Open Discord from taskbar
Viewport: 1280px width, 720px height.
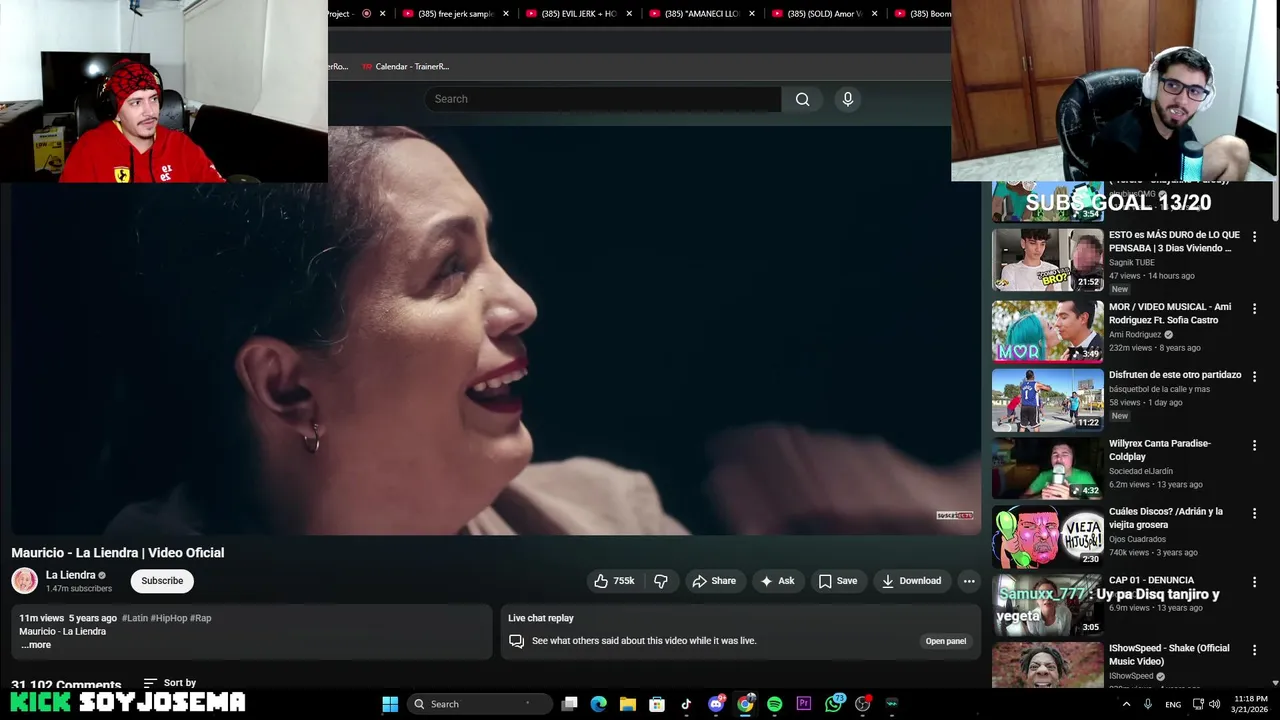point(716,704)
